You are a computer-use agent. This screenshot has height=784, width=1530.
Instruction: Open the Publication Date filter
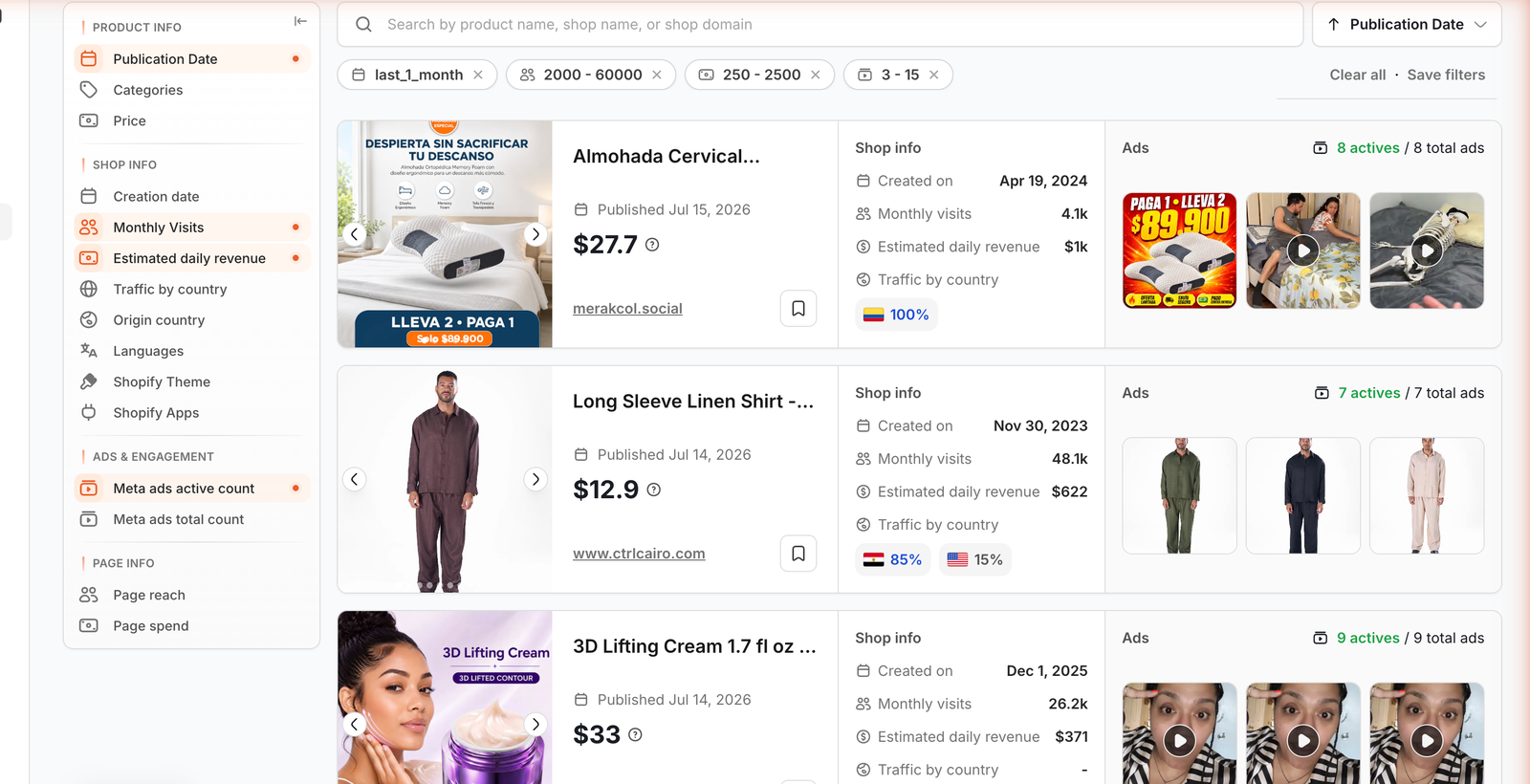coord(192,58)
